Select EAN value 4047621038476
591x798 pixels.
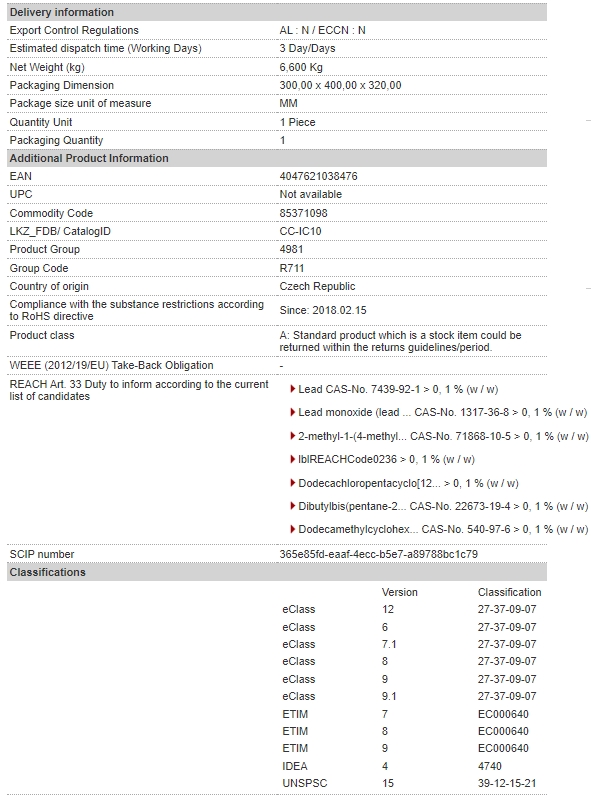click(x=318, y=176)
